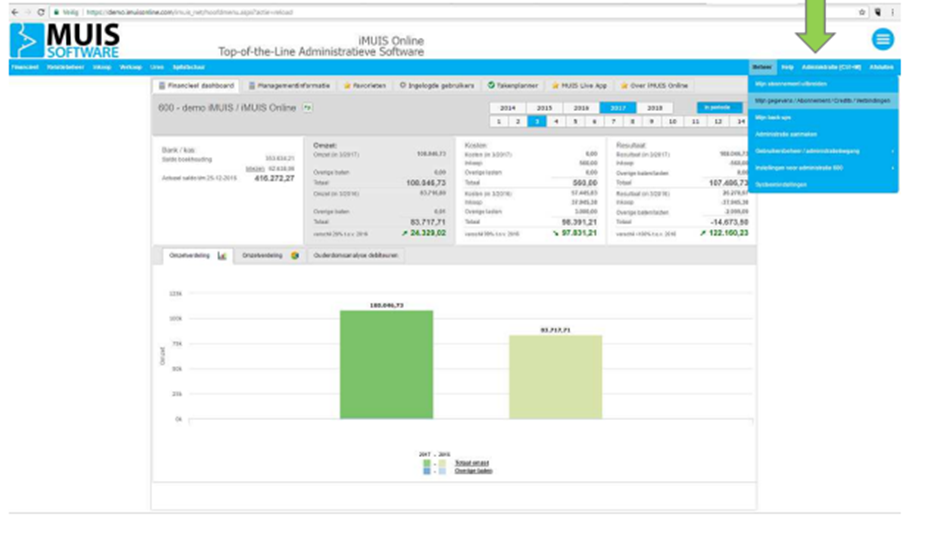The width and height of the screenshot is (945, 558).
Task: Click Kosten difference value 97.831,21
Action: [x=579, y=233]
